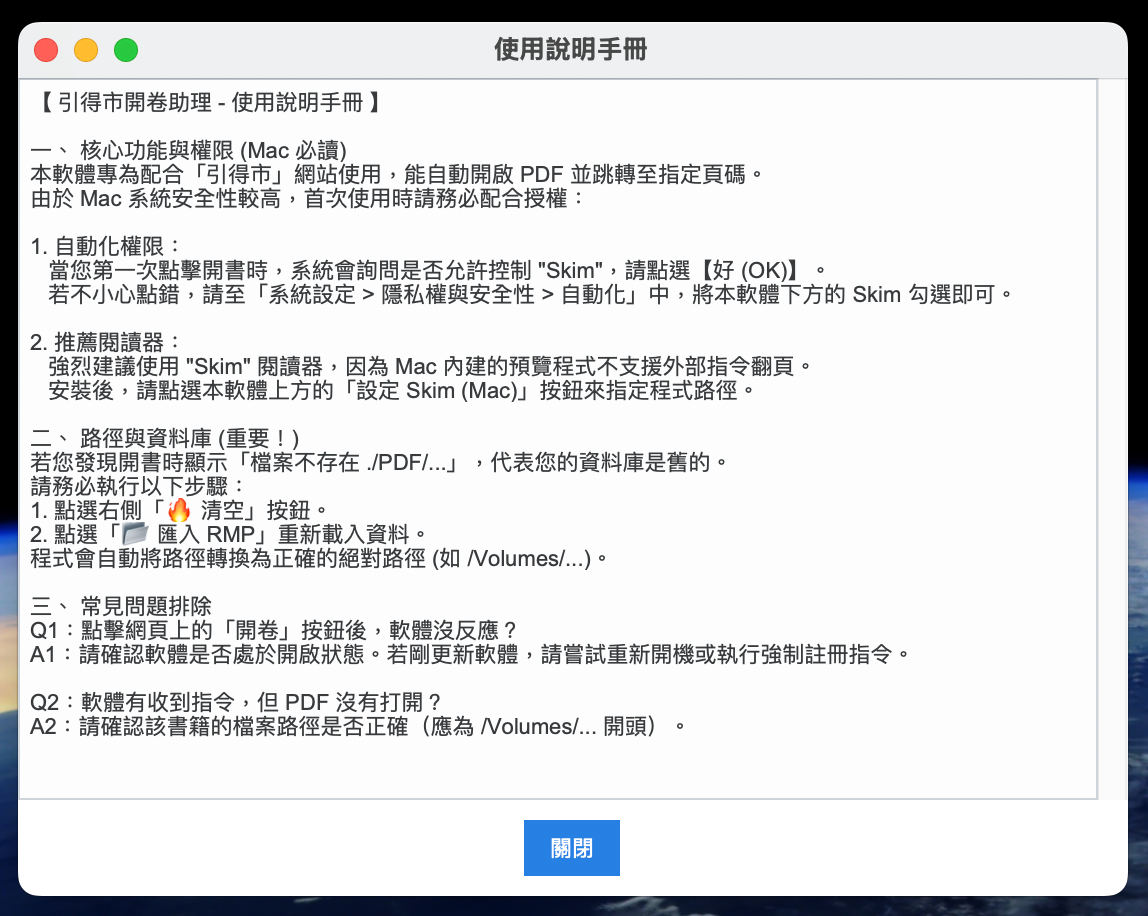Viewport: 1148px width, 916px height.
Task: Close the window with the red button
Action: [46, 50]
